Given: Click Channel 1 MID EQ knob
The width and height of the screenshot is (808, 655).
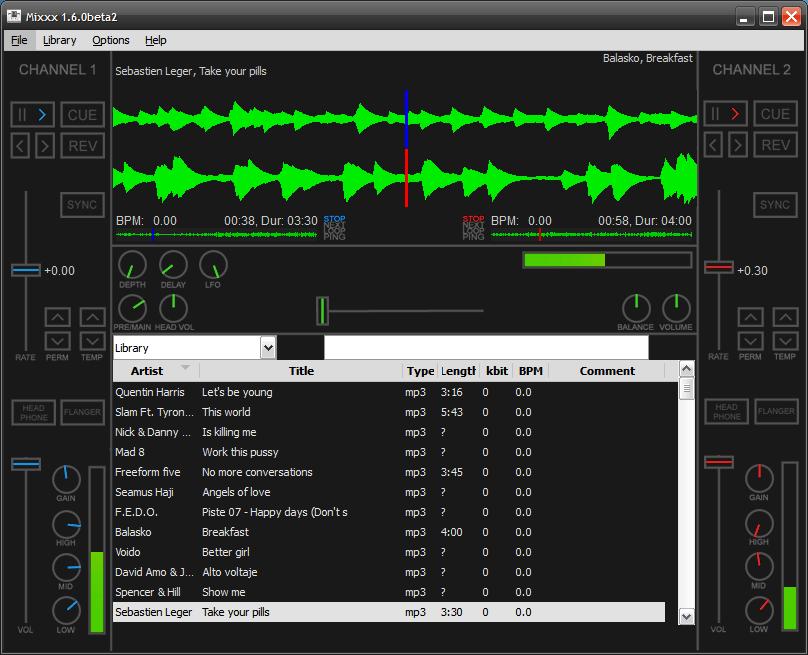Looking at the screenshot, I should click(x=66, y=568).
